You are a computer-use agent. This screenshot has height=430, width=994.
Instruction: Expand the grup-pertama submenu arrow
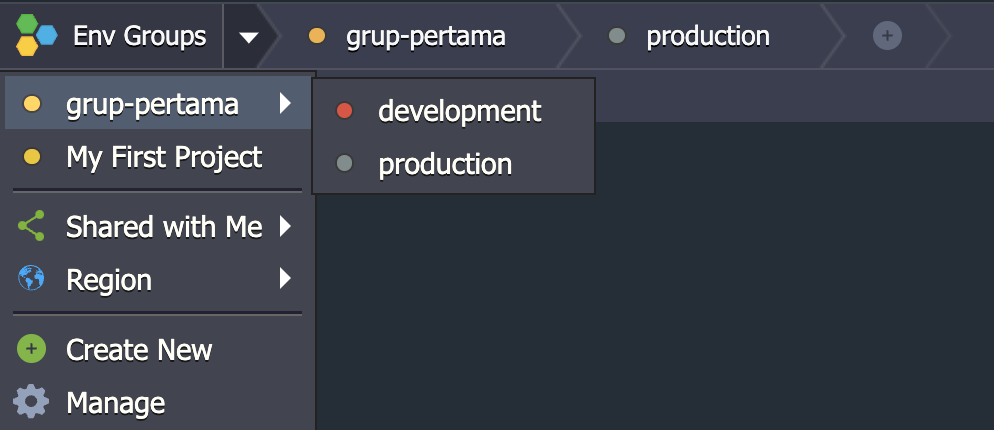click(x=285, y=103)
